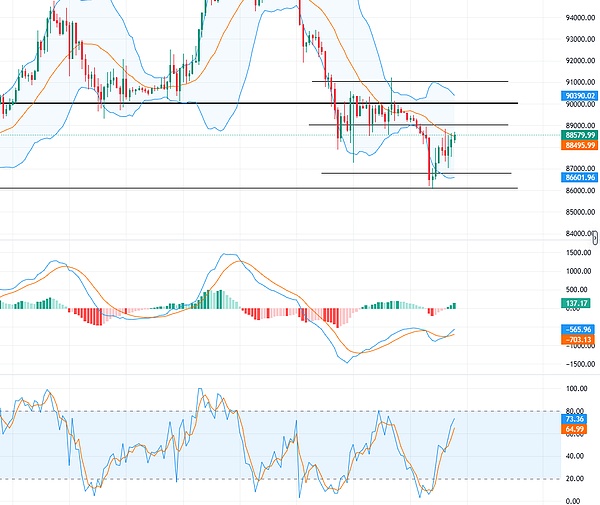Select the horizontal line near 91000
Screen dimensions: 600x505
(400, 81)
